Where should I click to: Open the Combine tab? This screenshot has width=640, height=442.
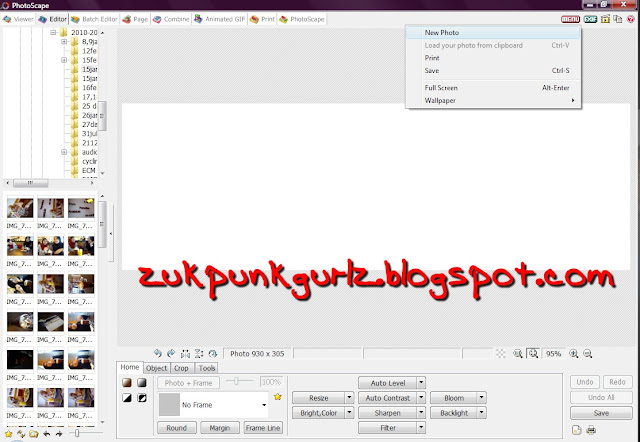(171, 19)
